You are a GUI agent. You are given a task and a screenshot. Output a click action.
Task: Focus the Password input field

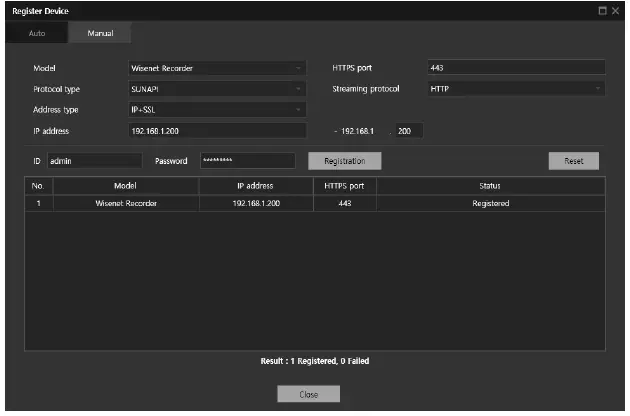point(248,161)
